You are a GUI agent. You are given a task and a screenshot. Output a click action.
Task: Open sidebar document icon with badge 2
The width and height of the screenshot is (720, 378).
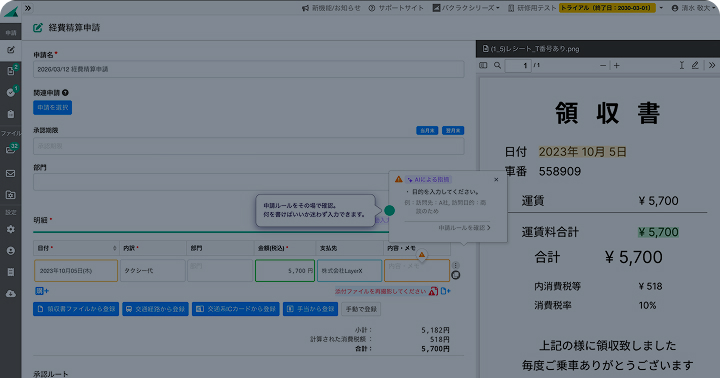[x=11, y=71]
